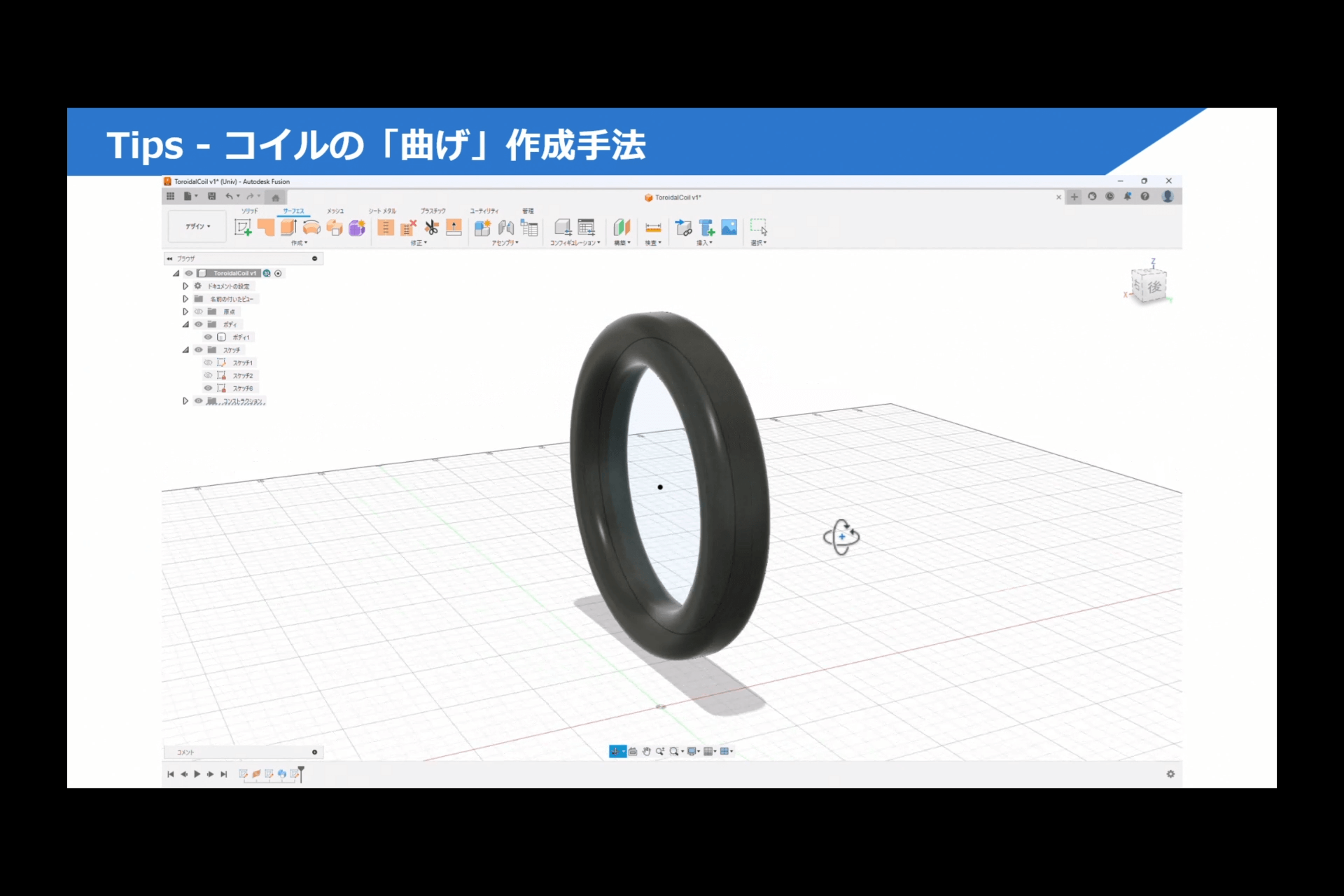Click the New Component icon
Screen dimensions: 1344x896
[482, 227]
